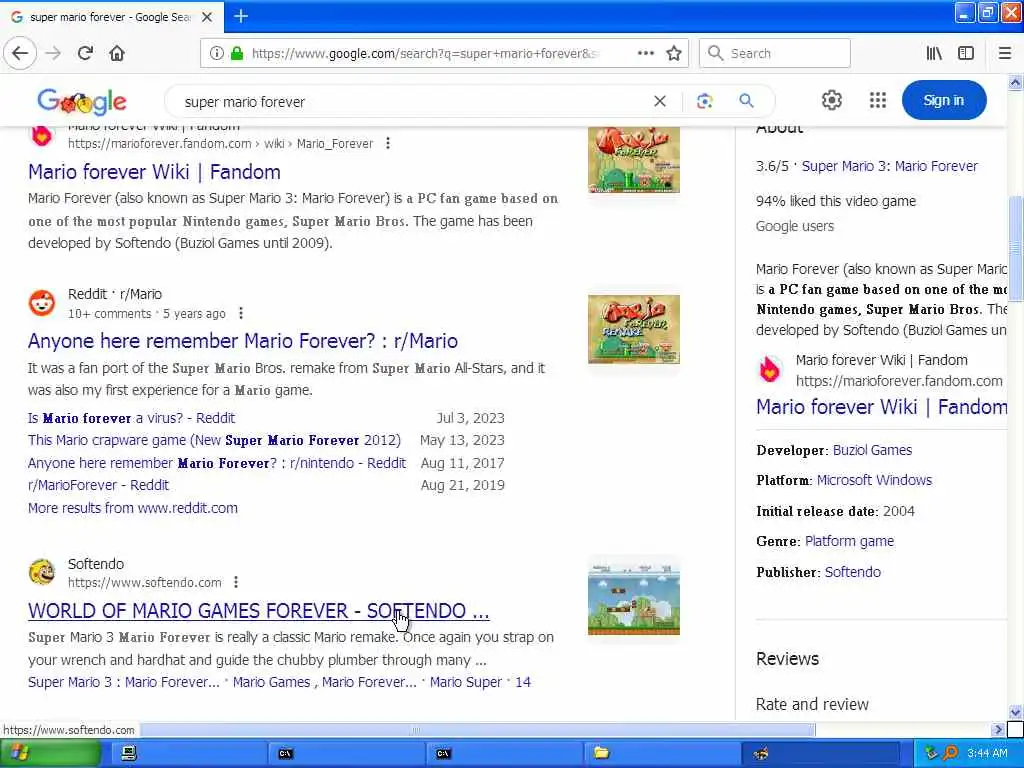Open WORLD OF MARIO GAMES FOREVER - SOFTENDO result
Screen dimensions: 1024x768
pyautogui.click(x=259, y=611)
